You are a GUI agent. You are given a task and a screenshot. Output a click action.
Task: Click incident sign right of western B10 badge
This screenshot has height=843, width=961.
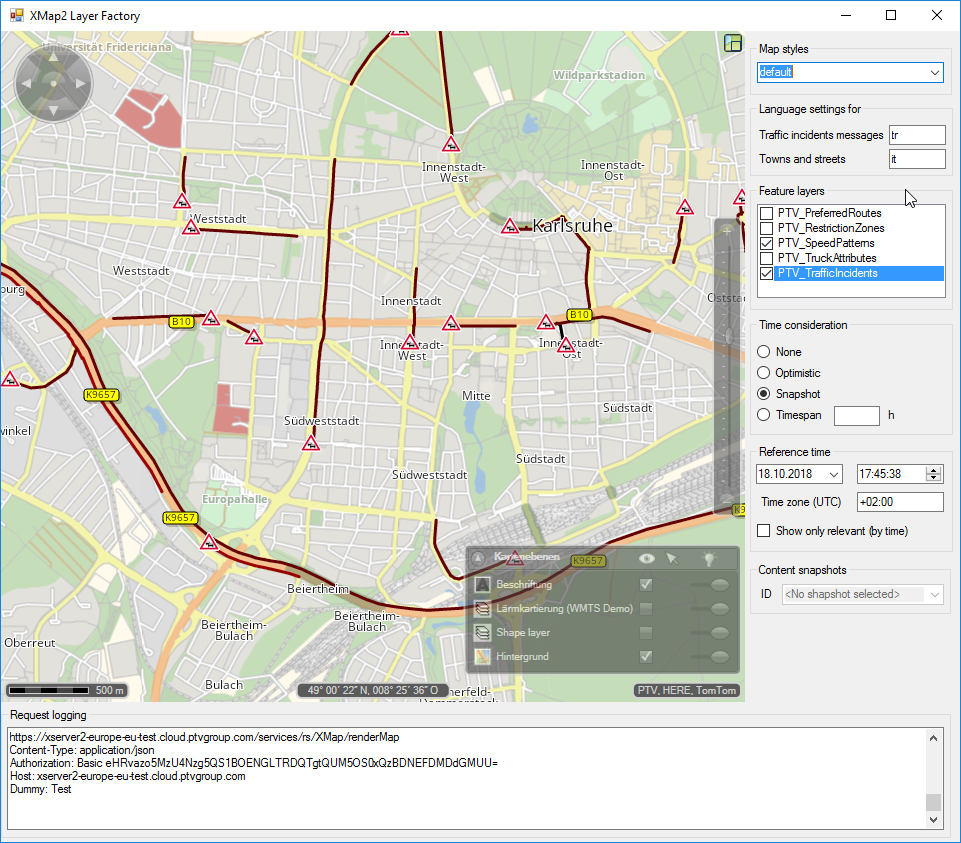(211, 318)
